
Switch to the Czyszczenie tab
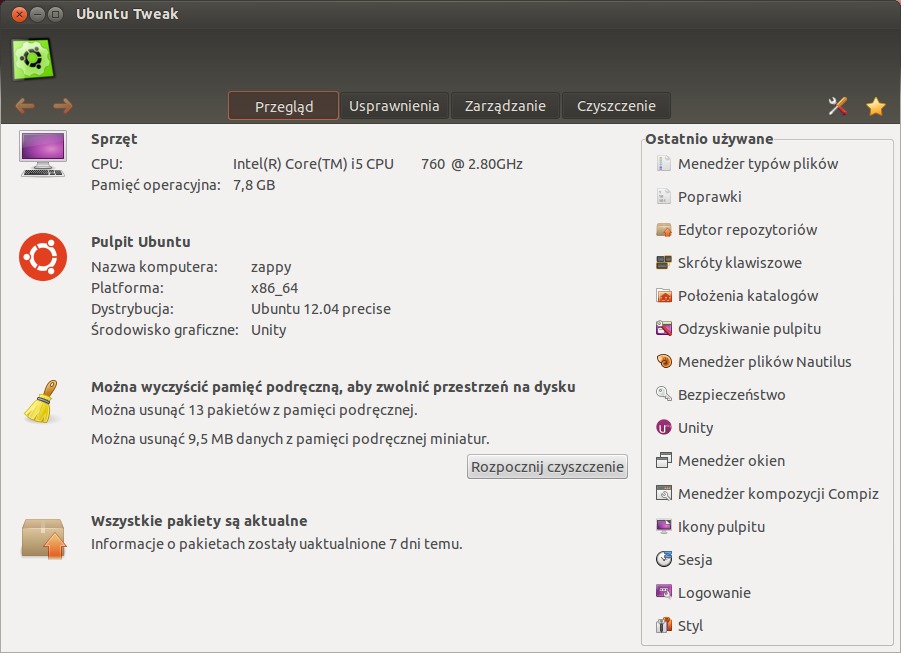616,106
